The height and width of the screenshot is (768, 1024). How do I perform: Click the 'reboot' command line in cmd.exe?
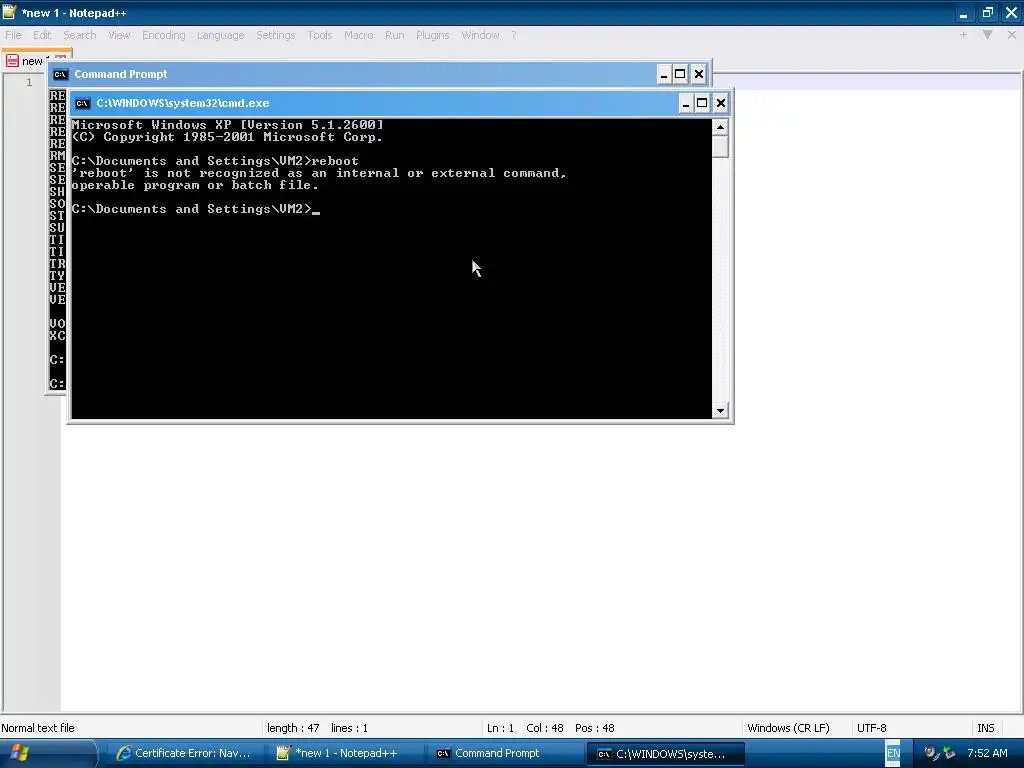click(x=215, y=161)
